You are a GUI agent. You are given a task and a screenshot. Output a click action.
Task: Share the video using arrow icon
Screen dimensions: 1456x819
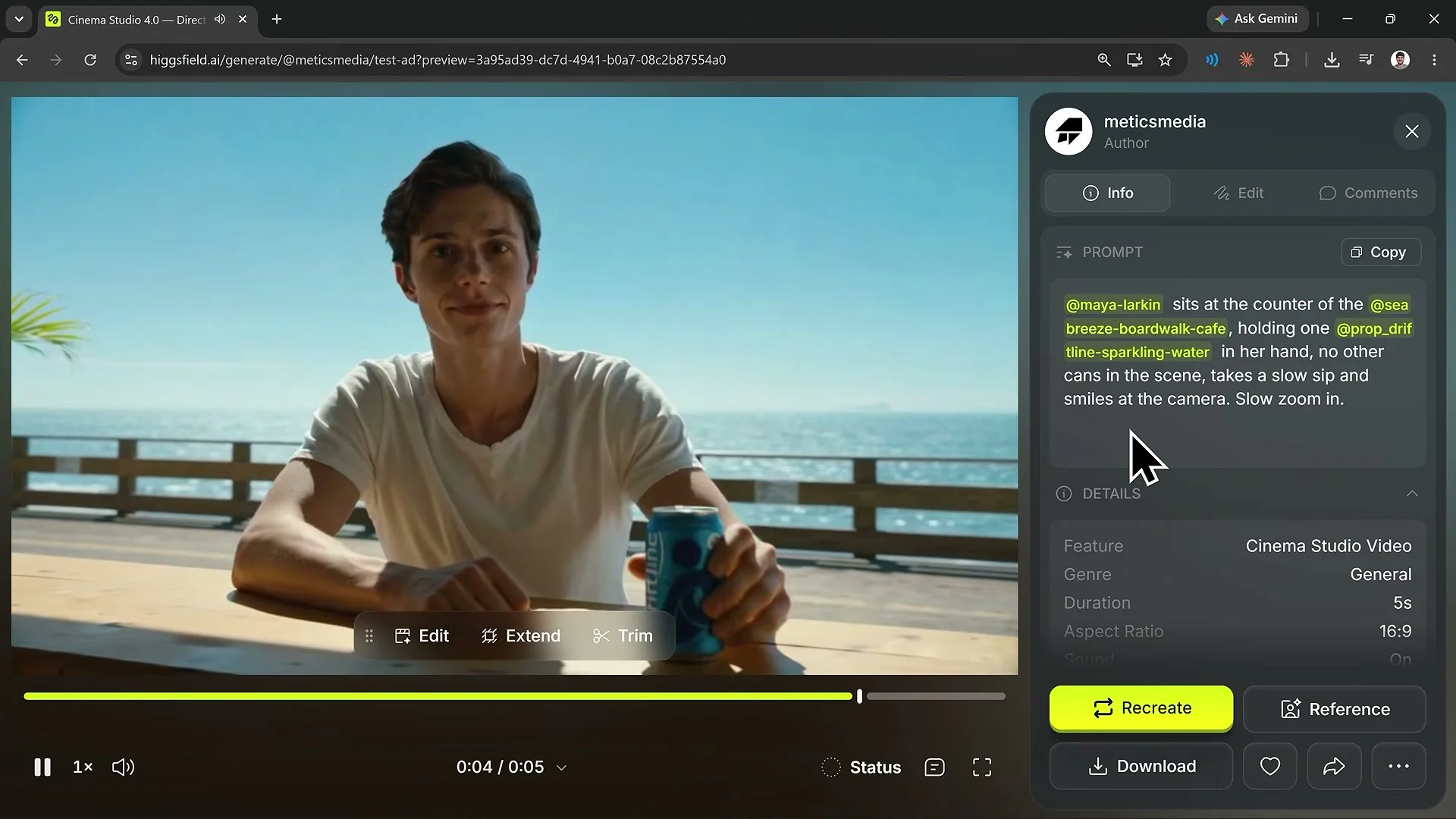(x=1334, y=766)
